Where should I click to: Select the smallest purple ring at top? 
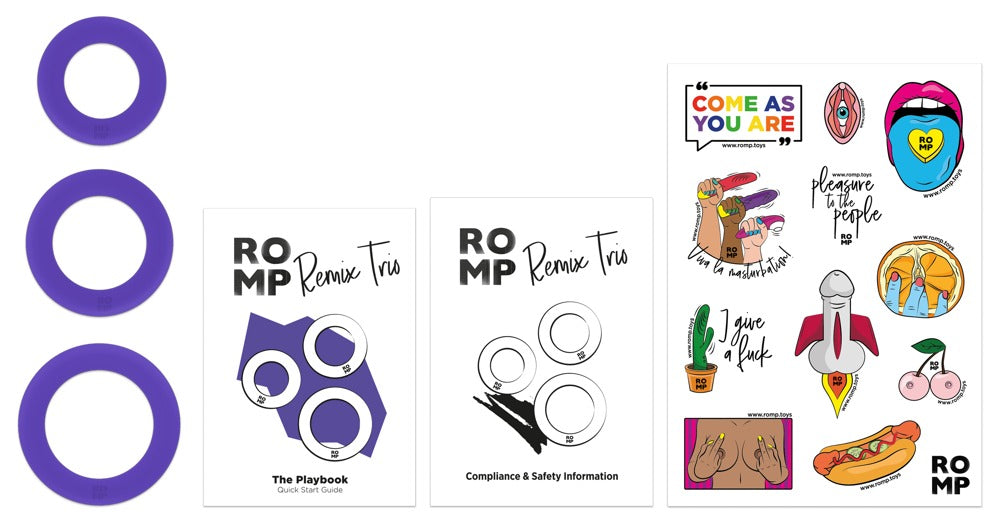(x=102, y=81)
